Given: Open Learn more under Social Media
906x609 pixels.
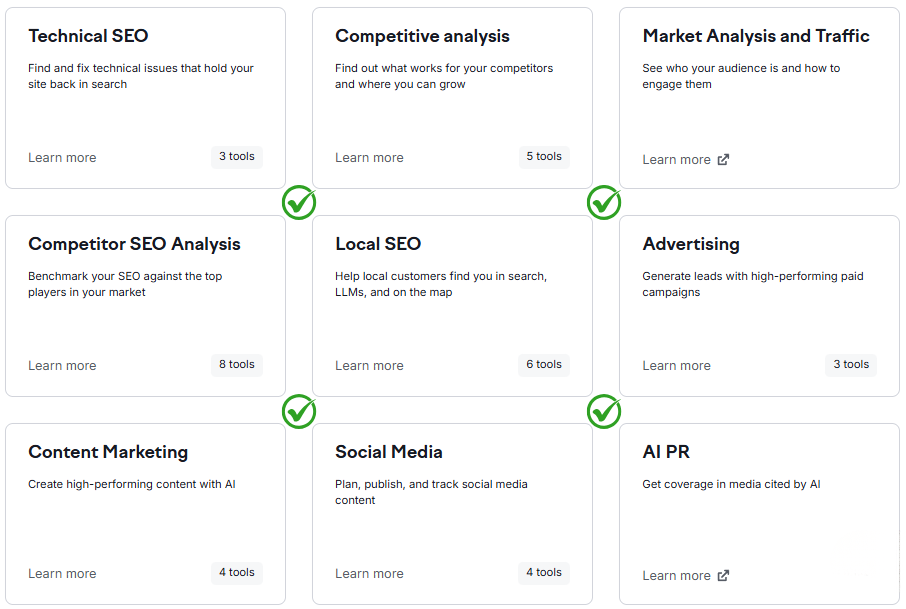Looking at the screenshot, I should tap(369, 573).
